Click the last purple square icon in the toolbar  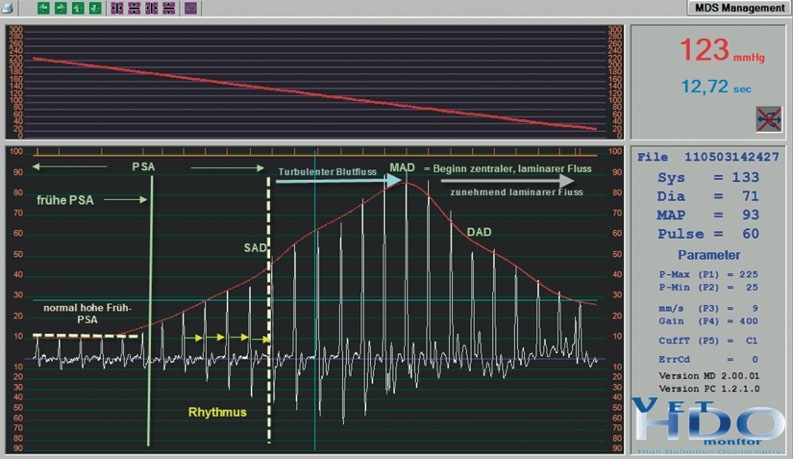click(x=190, y=7)
